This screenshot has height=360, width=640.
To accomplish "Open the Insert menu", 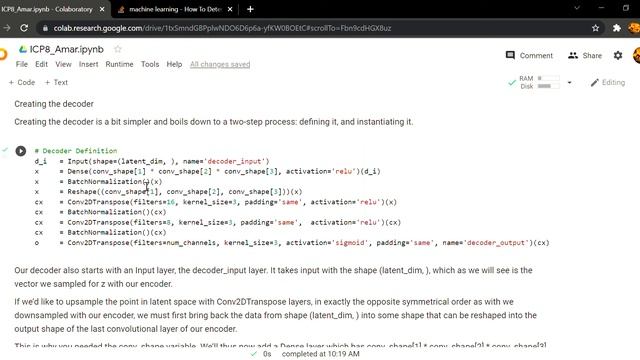I will pyautogui.click(x=89, y=64).
